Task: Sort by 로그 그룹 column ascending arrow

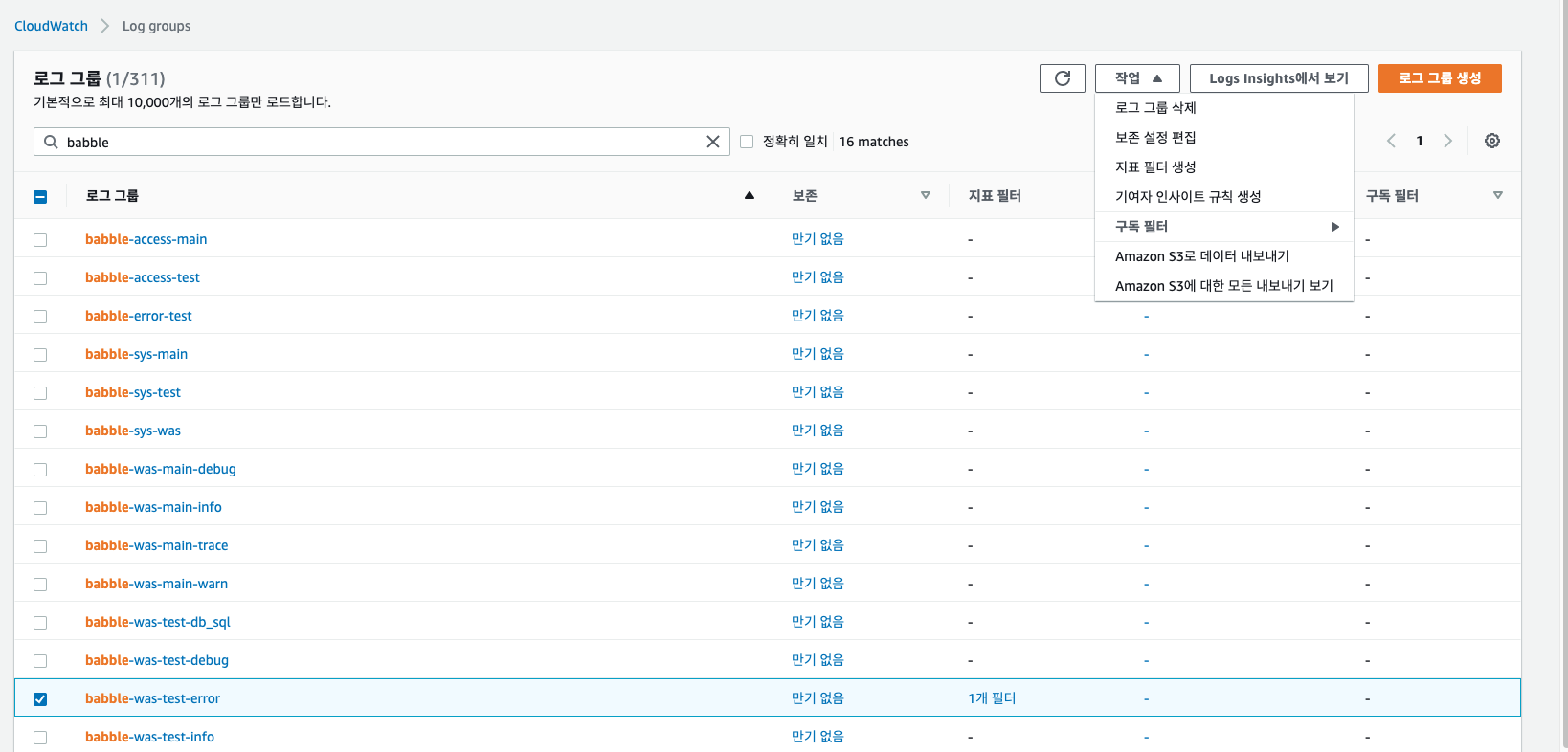Action: point(750,195)
